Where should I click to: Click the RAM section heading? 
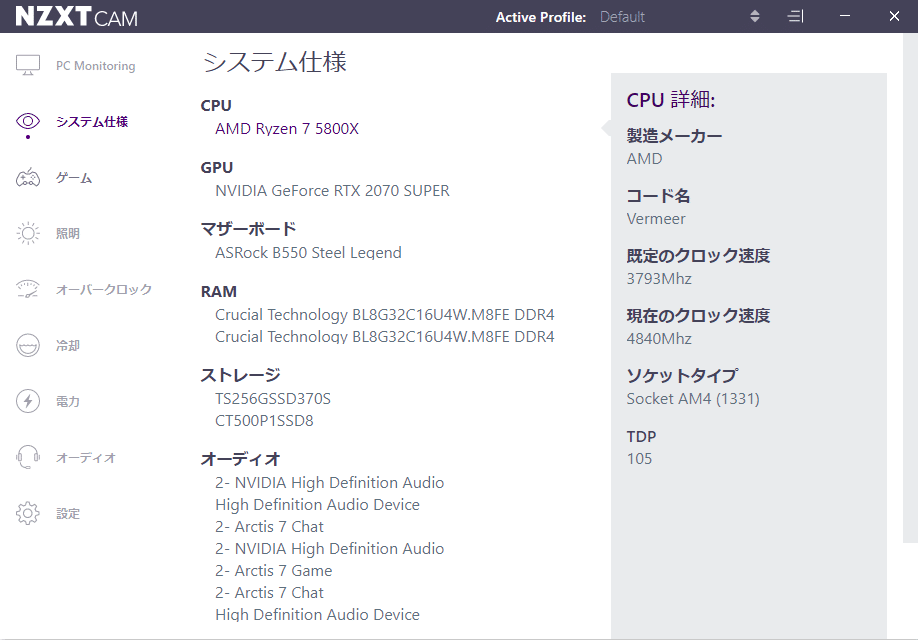coord(219,292)
